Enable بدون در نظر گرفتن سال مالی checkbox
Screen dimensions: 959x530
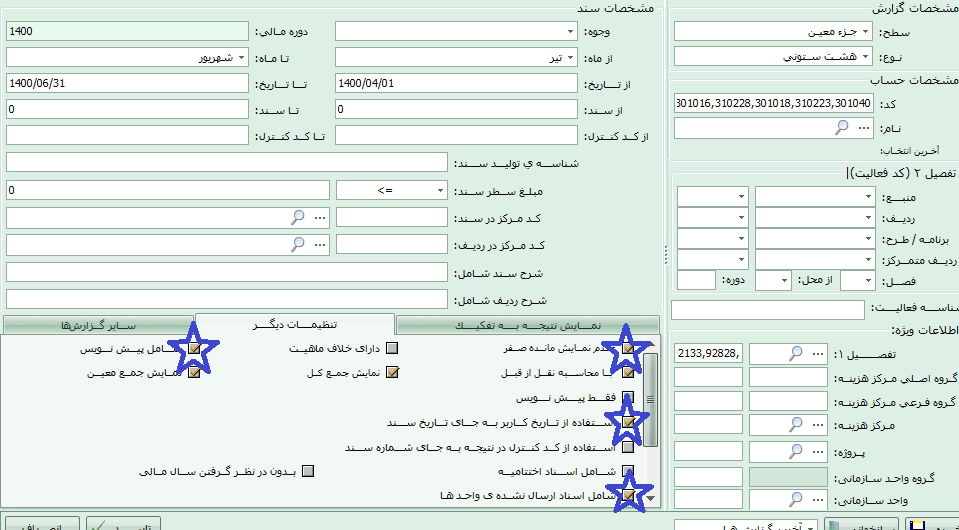(308, 471)
